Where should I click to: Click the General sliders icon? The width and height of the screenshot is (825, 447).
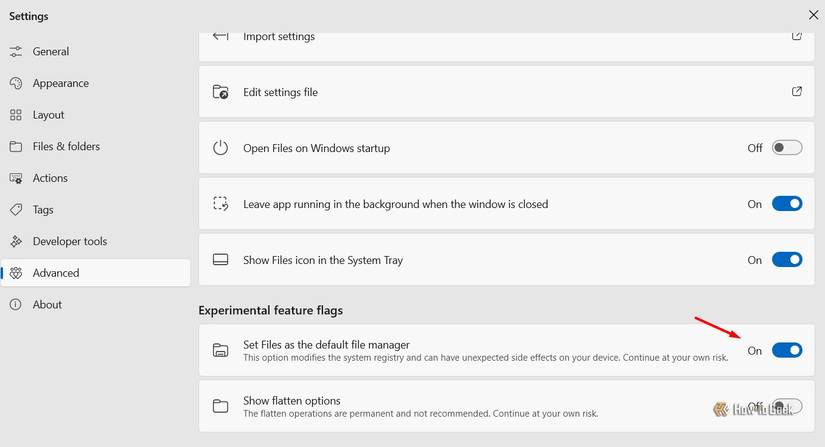click(16, 52)
